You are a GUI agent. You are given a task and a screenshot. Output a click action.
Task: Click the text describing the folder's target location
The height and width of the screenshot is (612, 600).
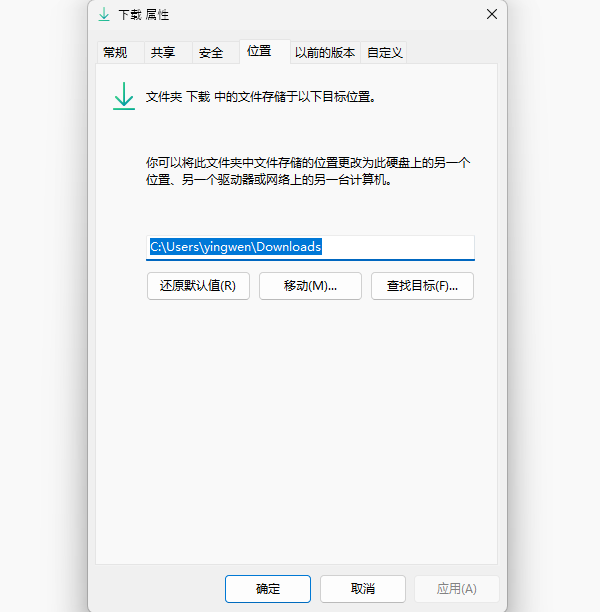pyautogui.click(x=260, y=97)
